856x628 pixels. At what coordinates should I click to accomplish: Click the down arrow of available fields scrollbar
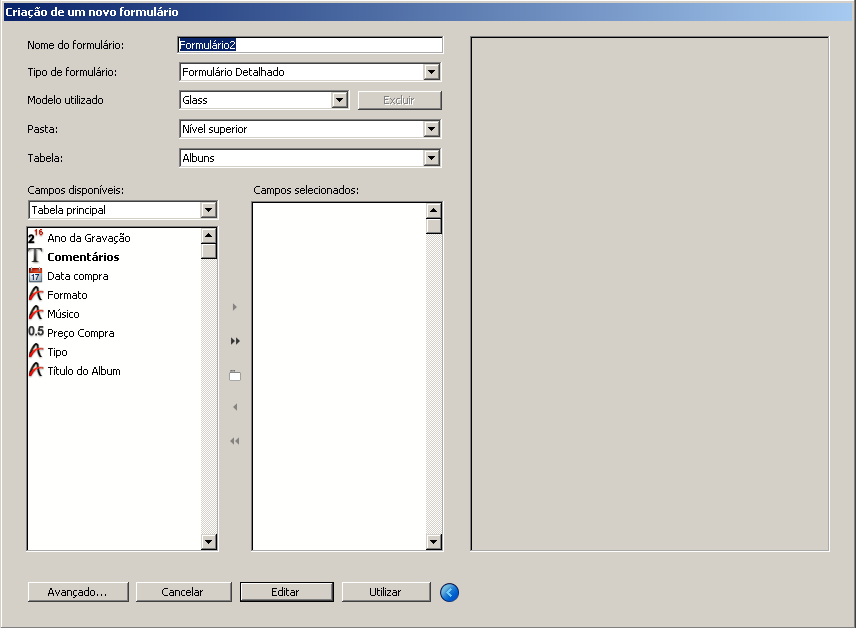[209, 541]
